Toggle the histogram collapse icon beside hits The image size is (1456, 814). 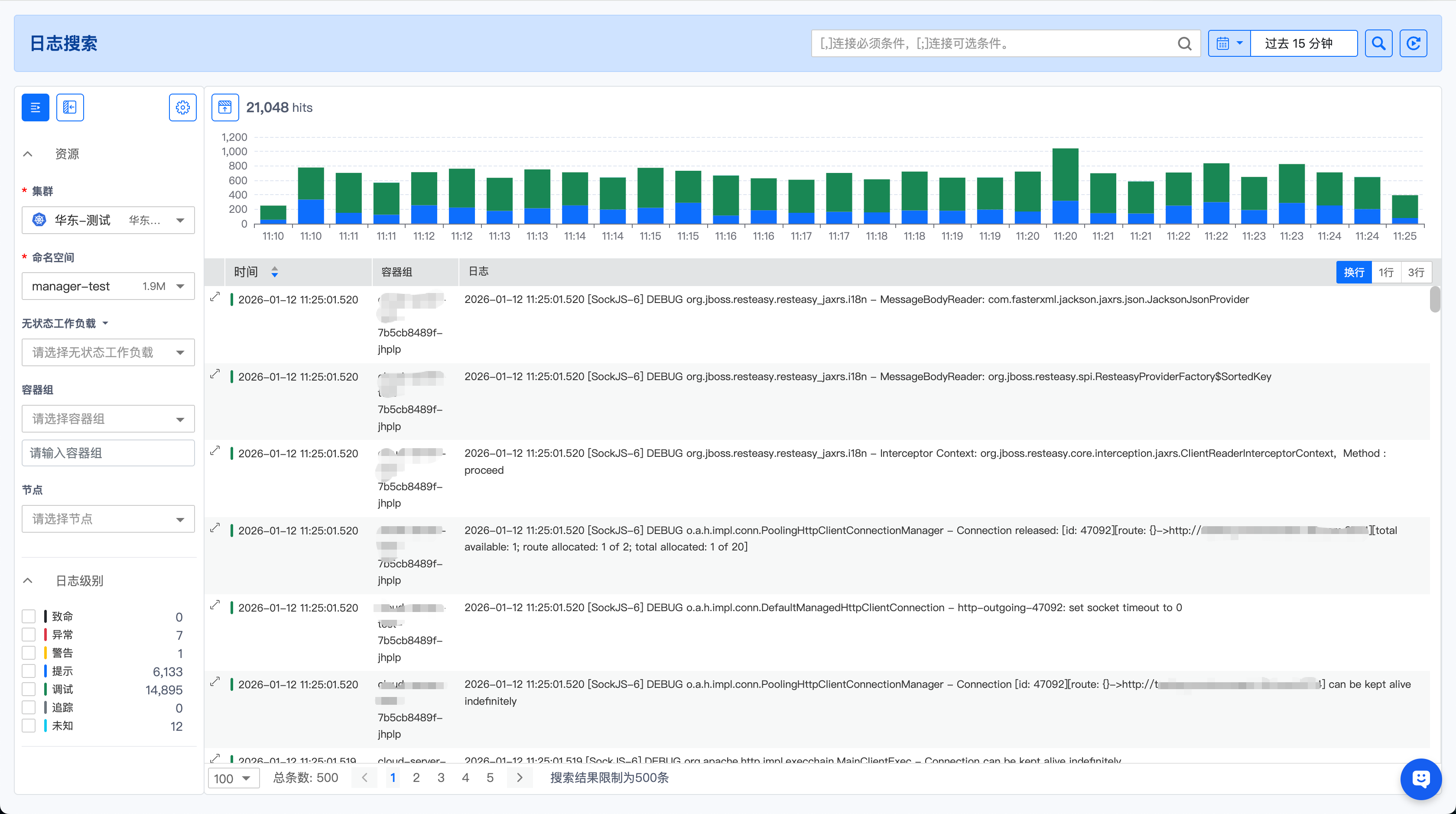pyautogui.click(x=225, y=107)
